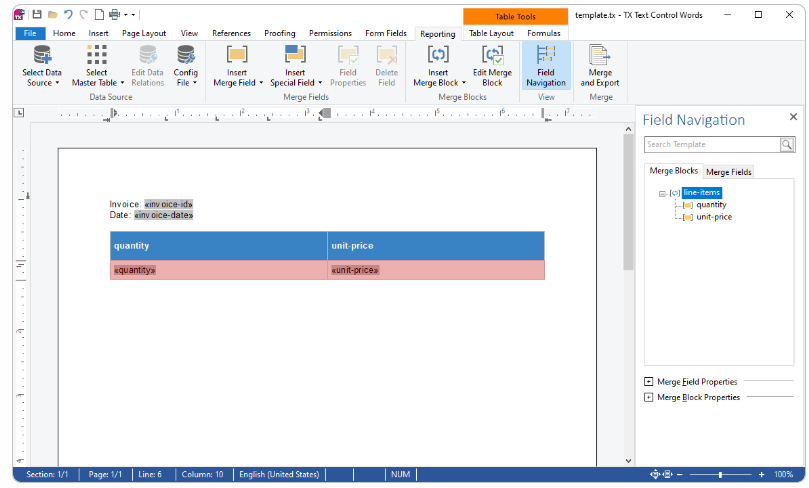
Task: Switch to the Home ribbon tab
Action: click(x=64, y=33)
